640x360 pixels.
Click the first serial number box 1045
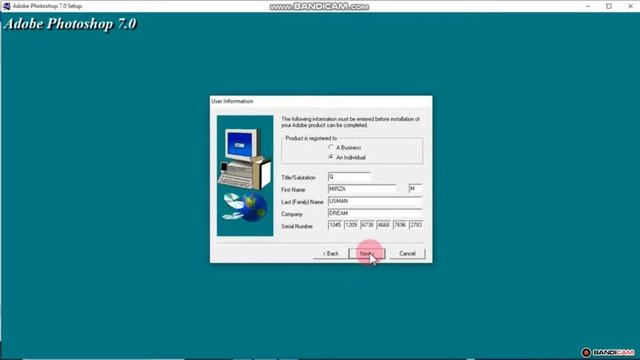335,225
